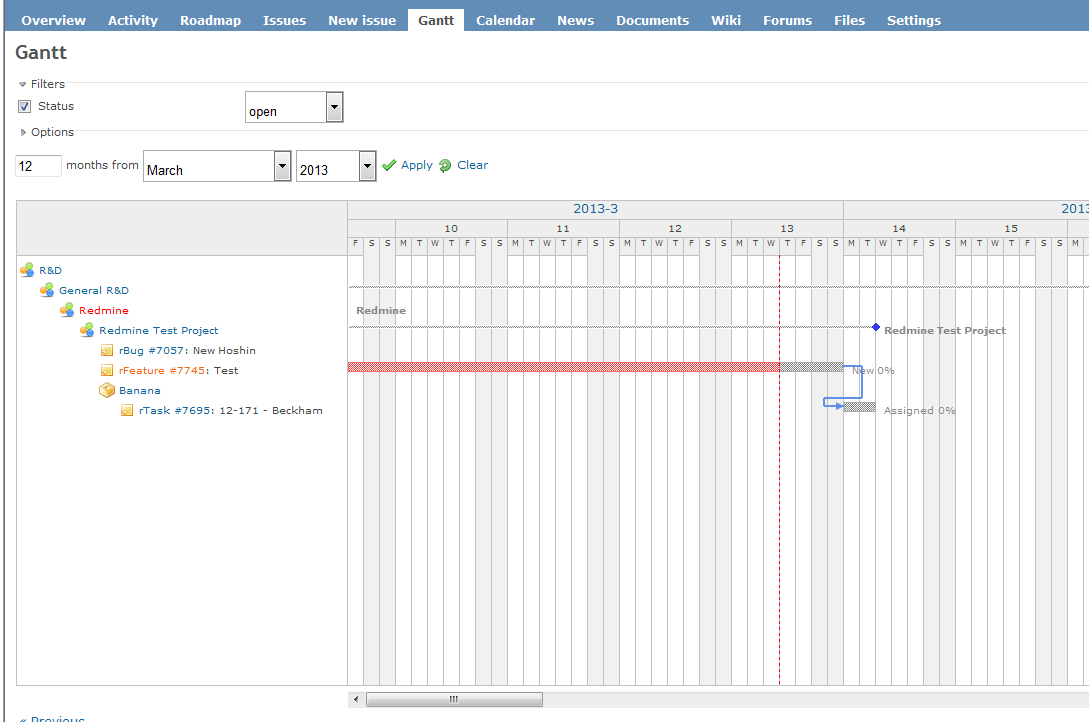The width and height of the screenshot is (1089, 722).
Task: Open issue rTask #7695 link
Action: (175, 411)
